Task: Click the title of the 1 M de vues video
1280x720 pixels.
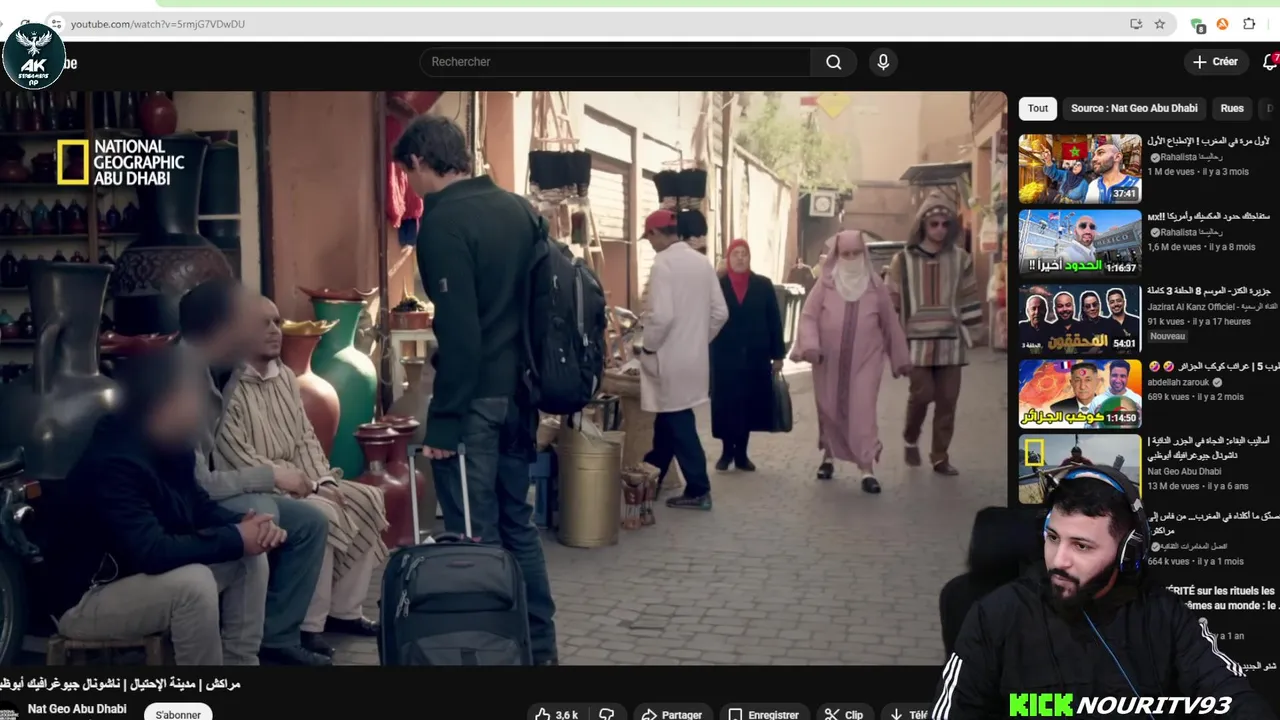Action: click(x=1208, y=141)
